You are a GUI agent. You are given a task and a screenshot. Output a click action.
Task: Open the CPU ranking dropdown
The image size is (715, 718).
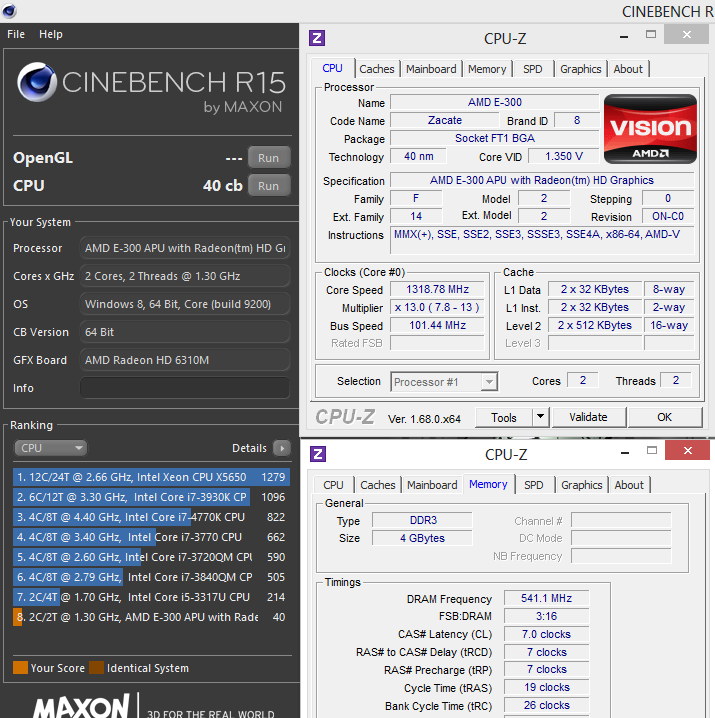(50, 448)
